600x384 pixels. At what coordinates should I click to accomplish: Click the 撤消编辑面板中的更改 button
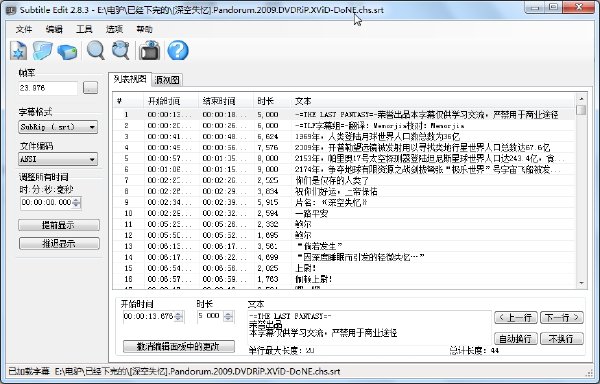(179, 346)
